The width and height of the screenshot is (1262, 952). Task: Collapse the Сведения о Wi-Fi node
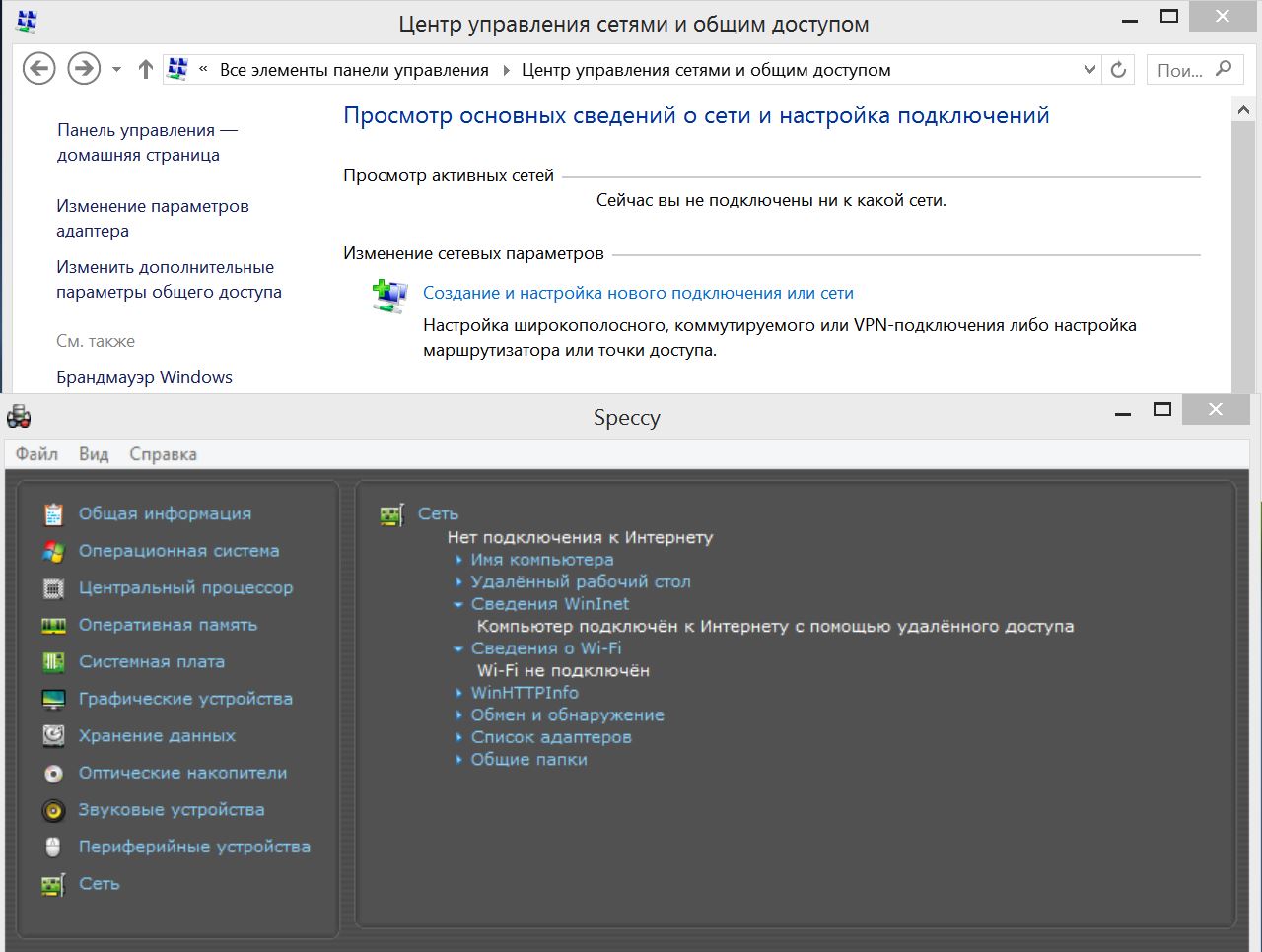click(x=458, y=649)
